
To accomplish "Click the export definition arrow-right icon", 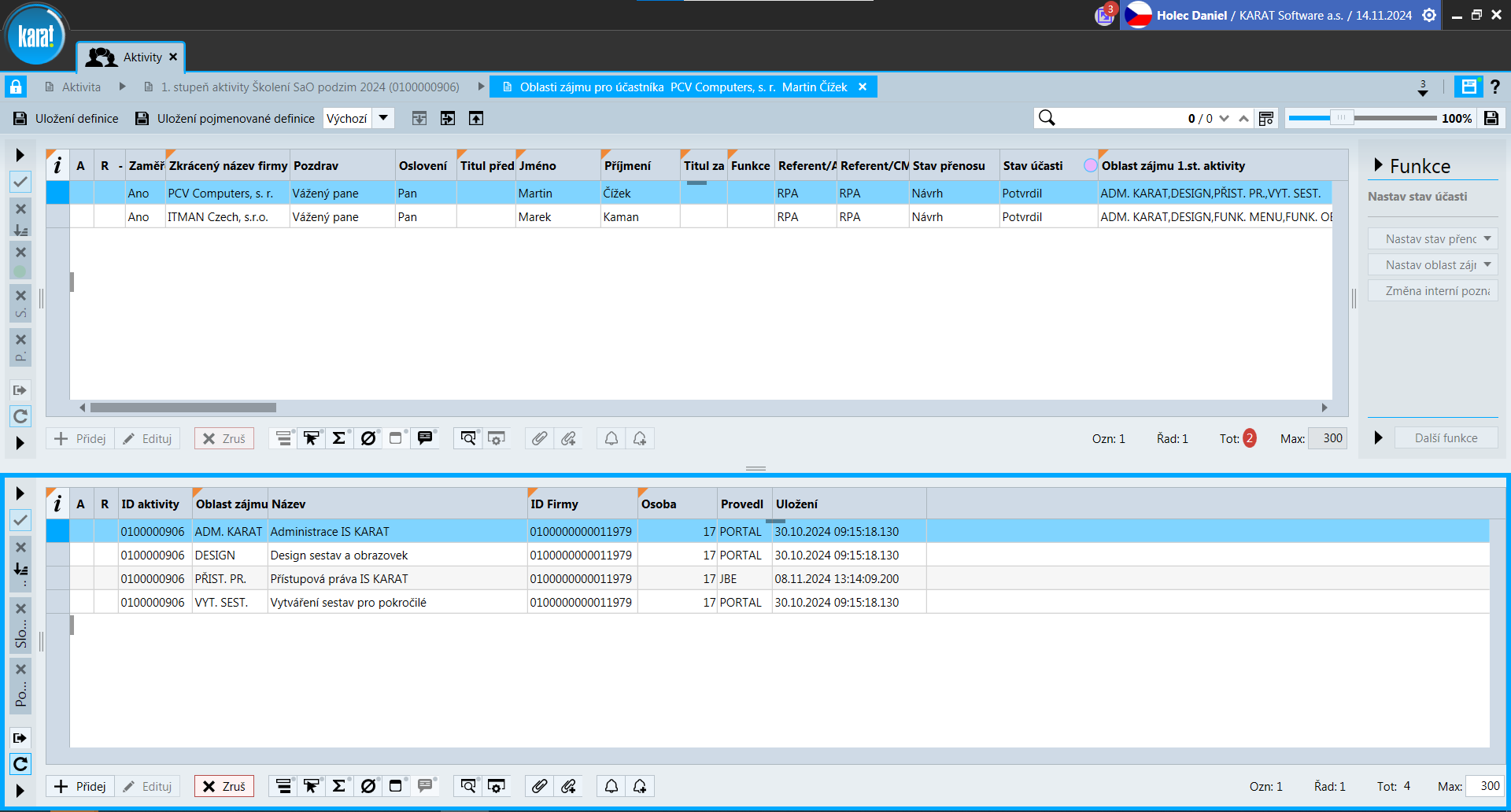I will (x=448, y=118).
